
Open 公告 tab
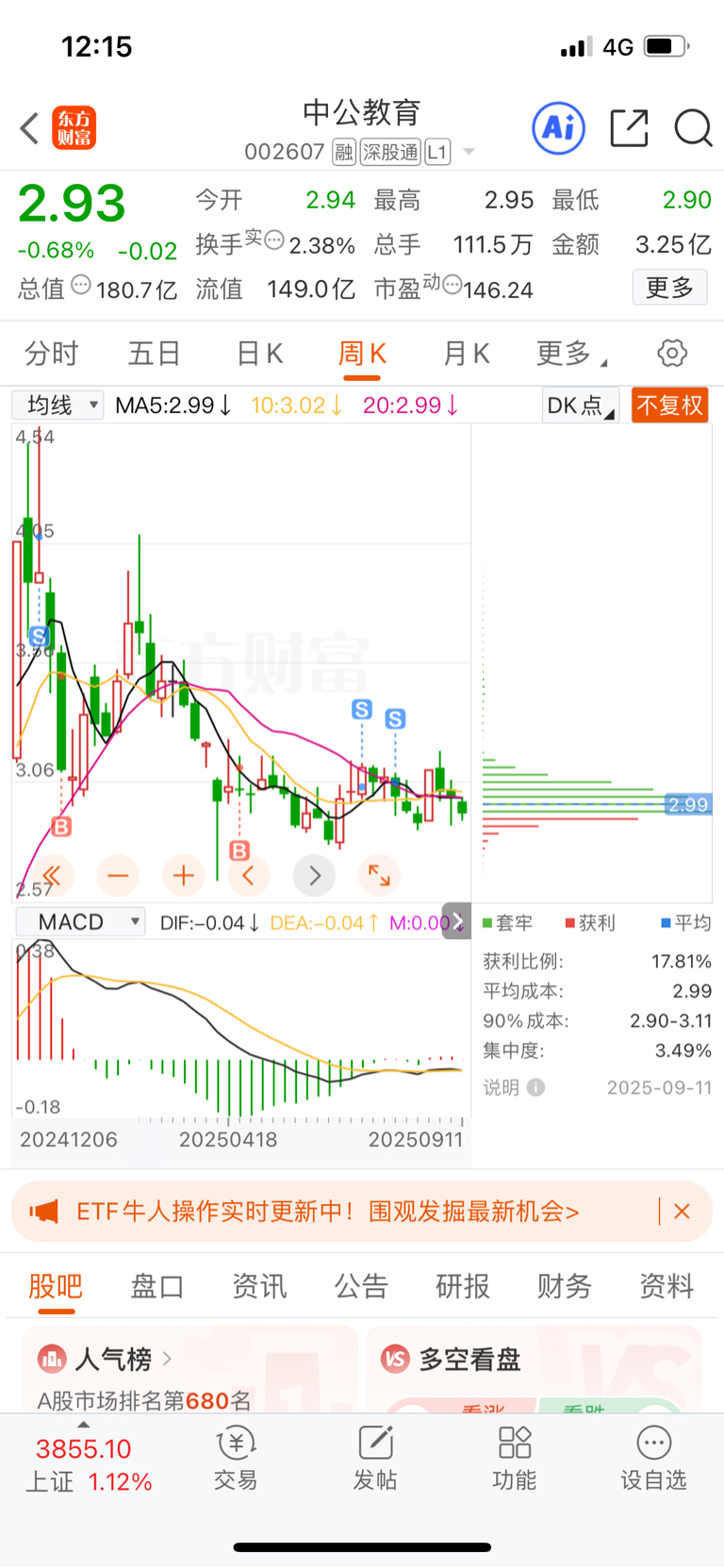click(x=361, y=1286)
